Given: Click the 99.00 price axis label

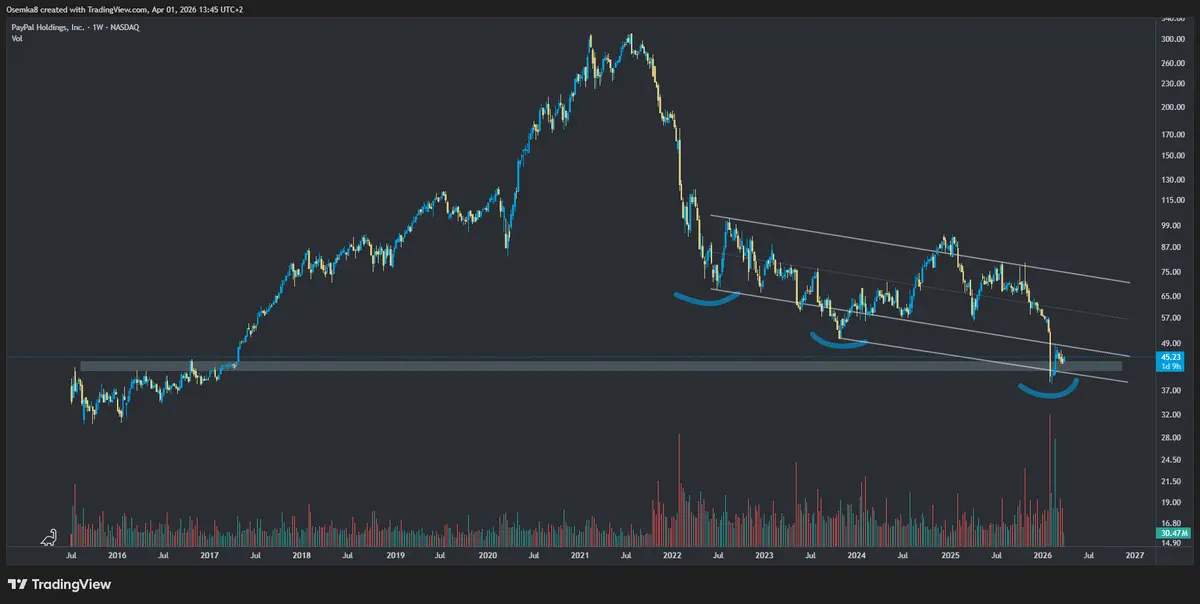Looking at the screenshot, I should pos(1172,226).
